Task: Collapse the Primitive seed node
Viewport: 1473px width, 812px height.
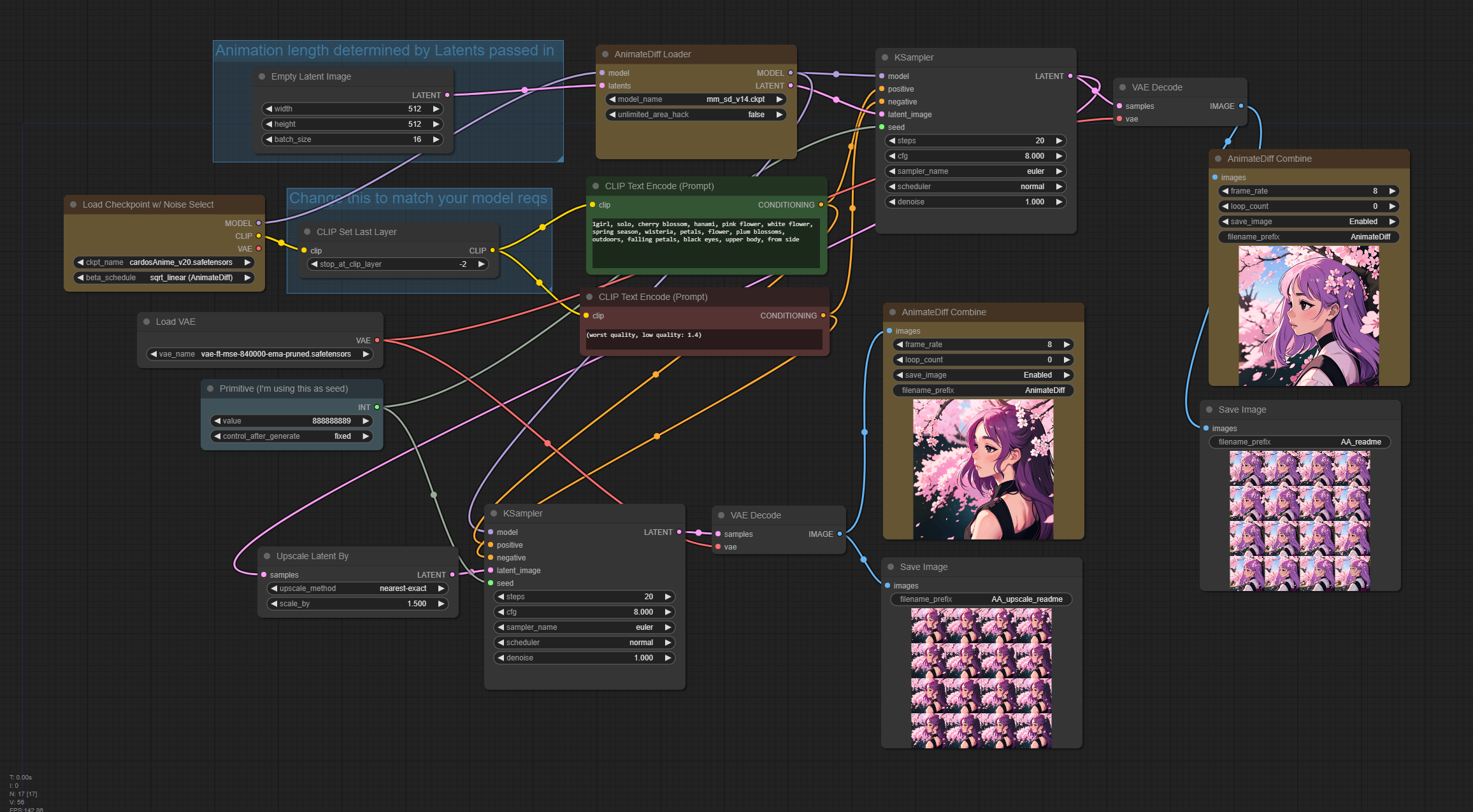Action: tap(210, 388)
